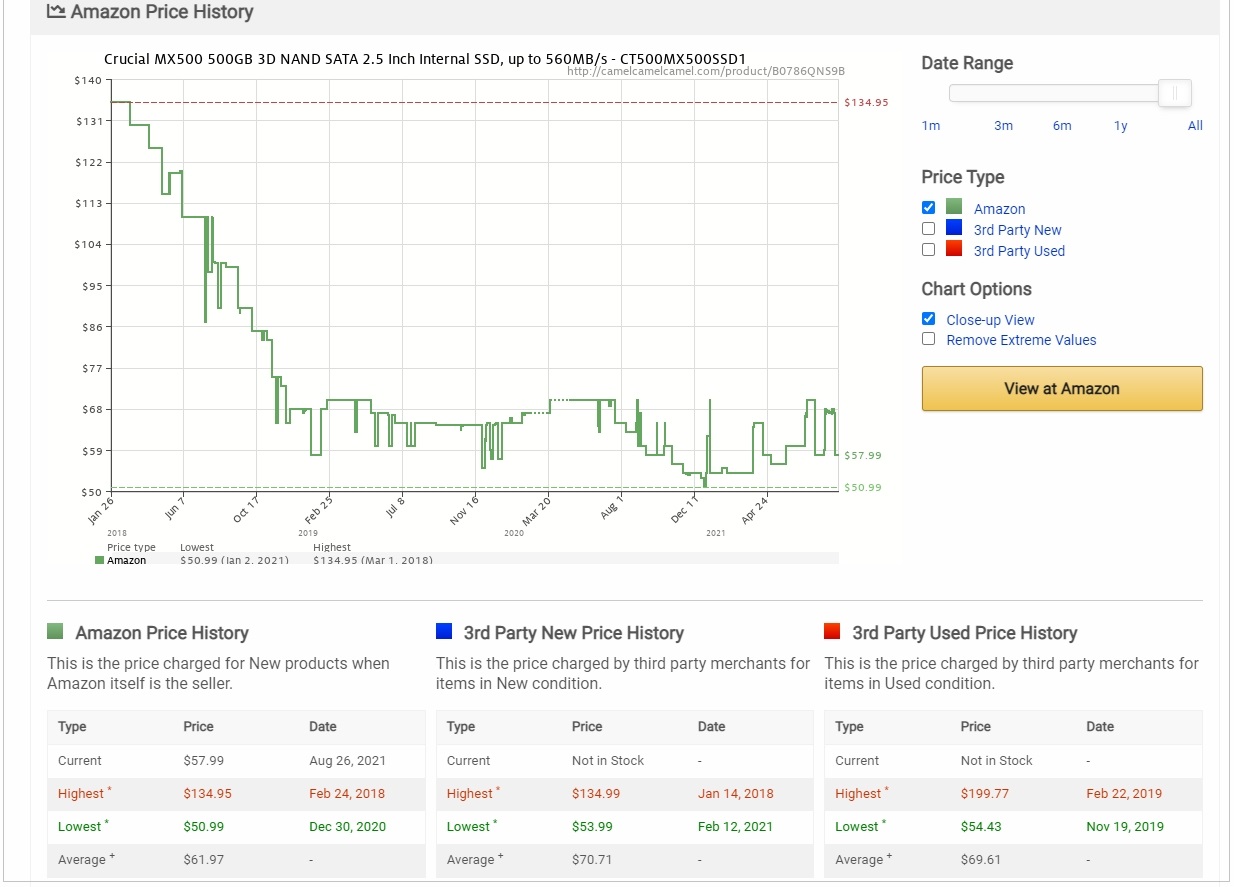The width and height of the screenshot is (1234, 887).
Task: Click the $57.99 current price chart label
Action: [863, 455]
